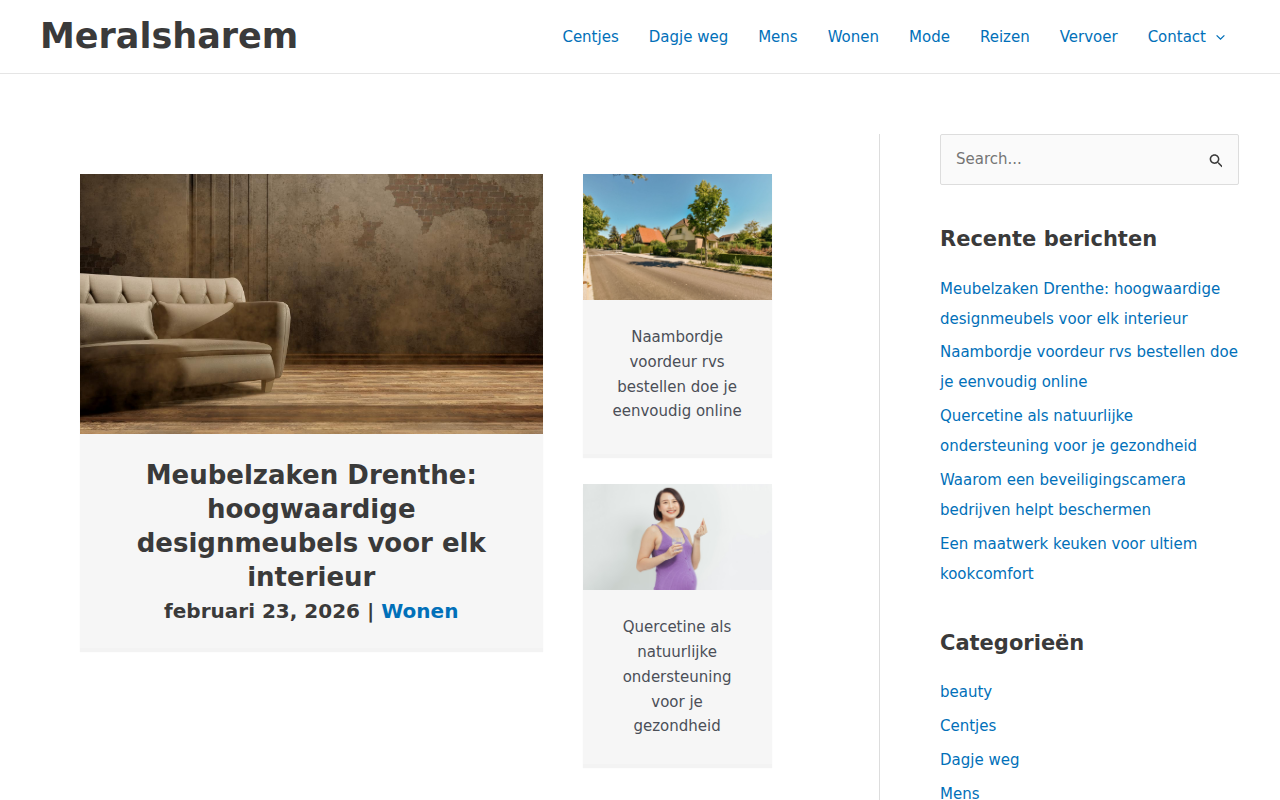Click the Wonen category link under post date
Screen dimensions: 1280x800
420,611
